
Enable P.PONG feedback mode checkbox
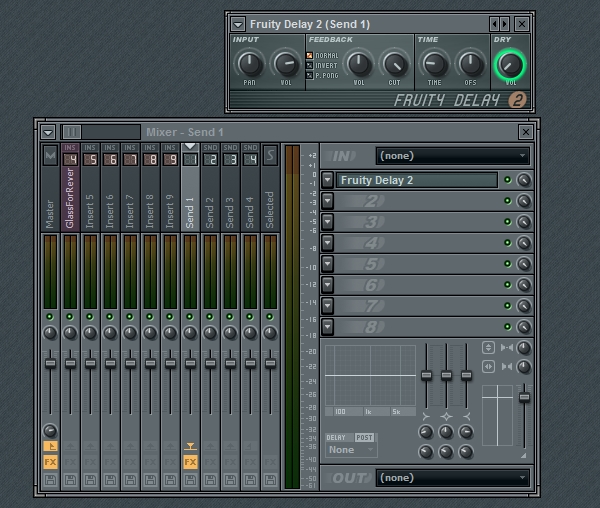tap(310, 75)
